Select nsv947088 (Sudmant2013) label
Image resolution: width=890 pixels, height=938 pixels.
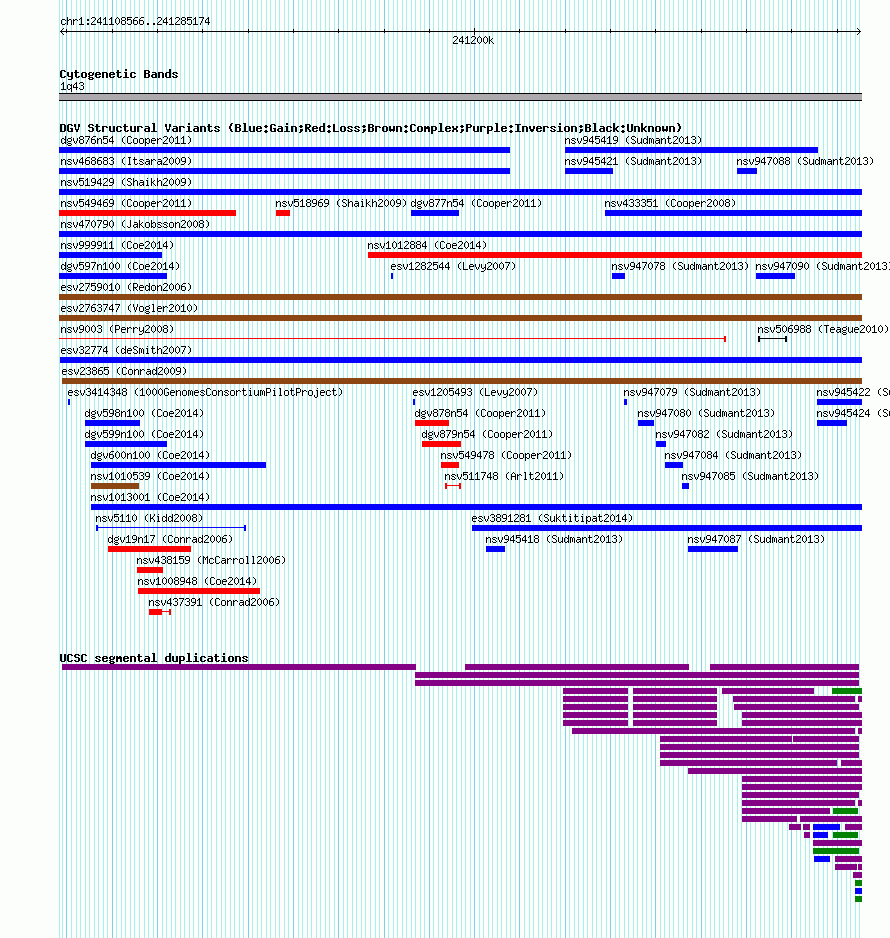pos(805,161)
